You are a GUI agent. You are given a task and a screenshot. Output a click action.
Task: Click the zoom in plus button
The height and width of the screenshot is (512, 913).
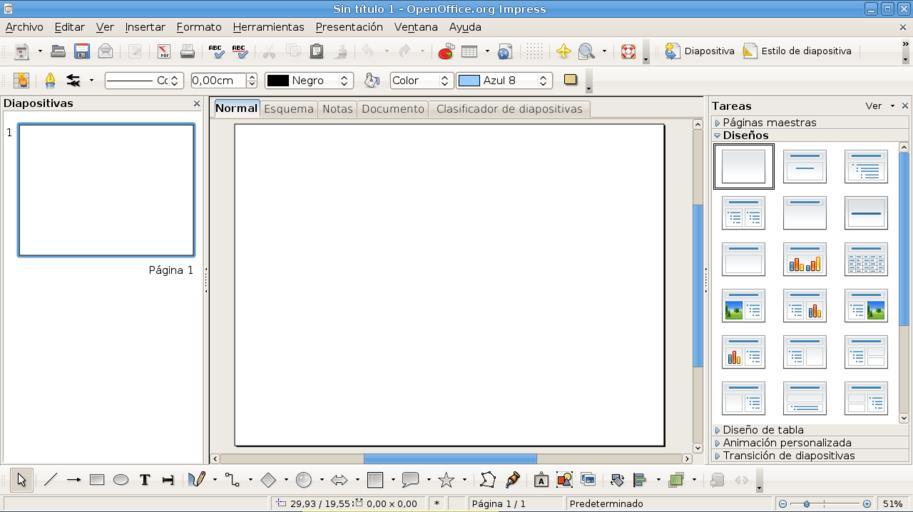coord(867,504)
